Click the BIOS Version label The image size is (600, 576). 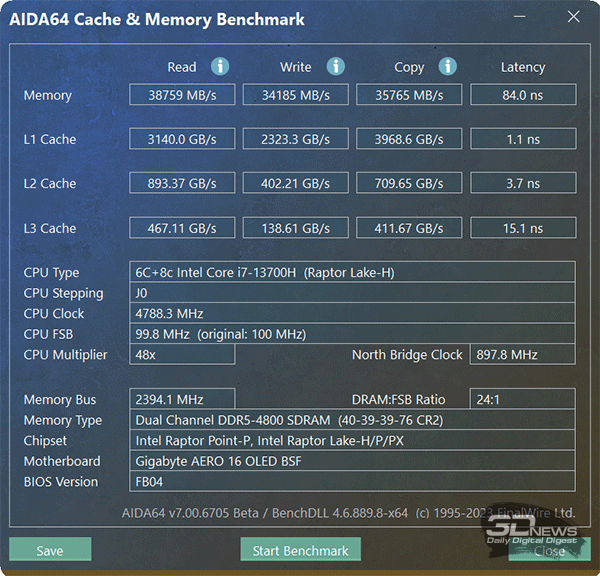tap(61, 482)
